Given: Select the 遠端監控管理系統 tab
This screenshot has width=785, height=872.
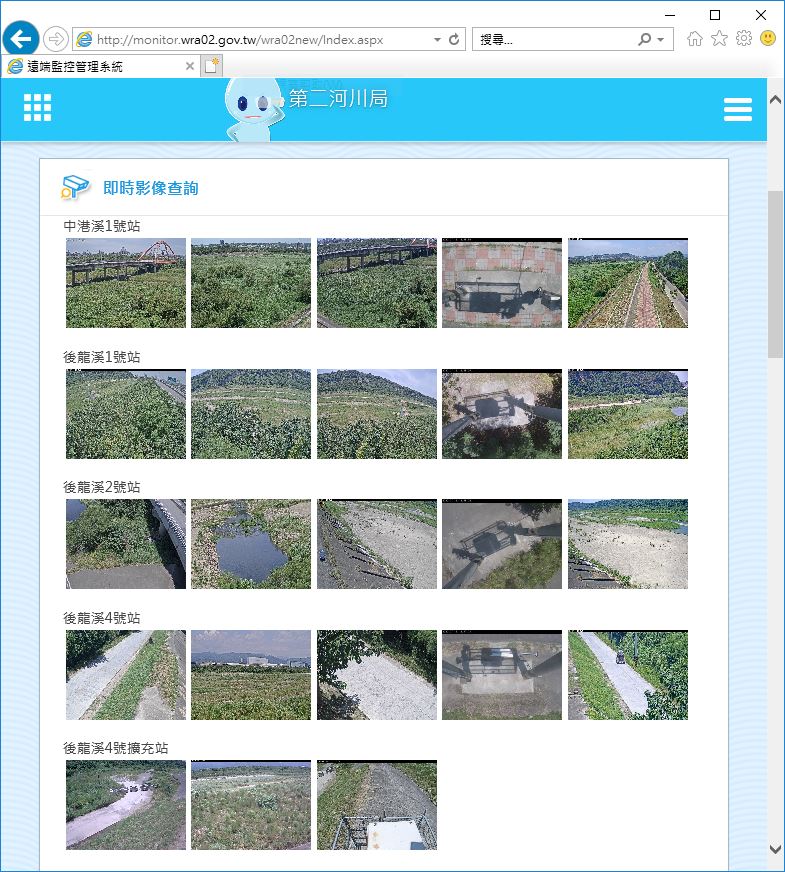Looking at the screenshot, I should point(100,66).
